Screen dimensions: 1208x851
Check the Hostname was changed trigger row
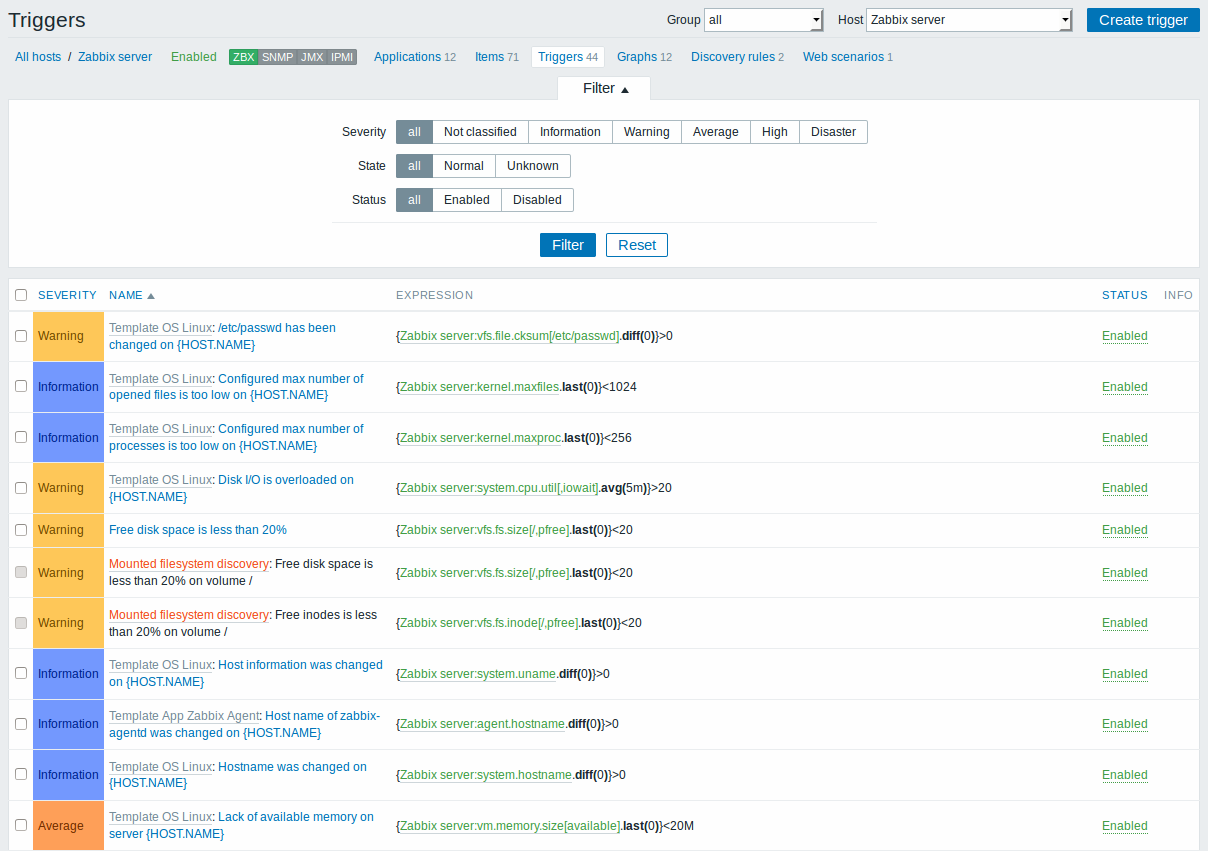tap(21, 775)
